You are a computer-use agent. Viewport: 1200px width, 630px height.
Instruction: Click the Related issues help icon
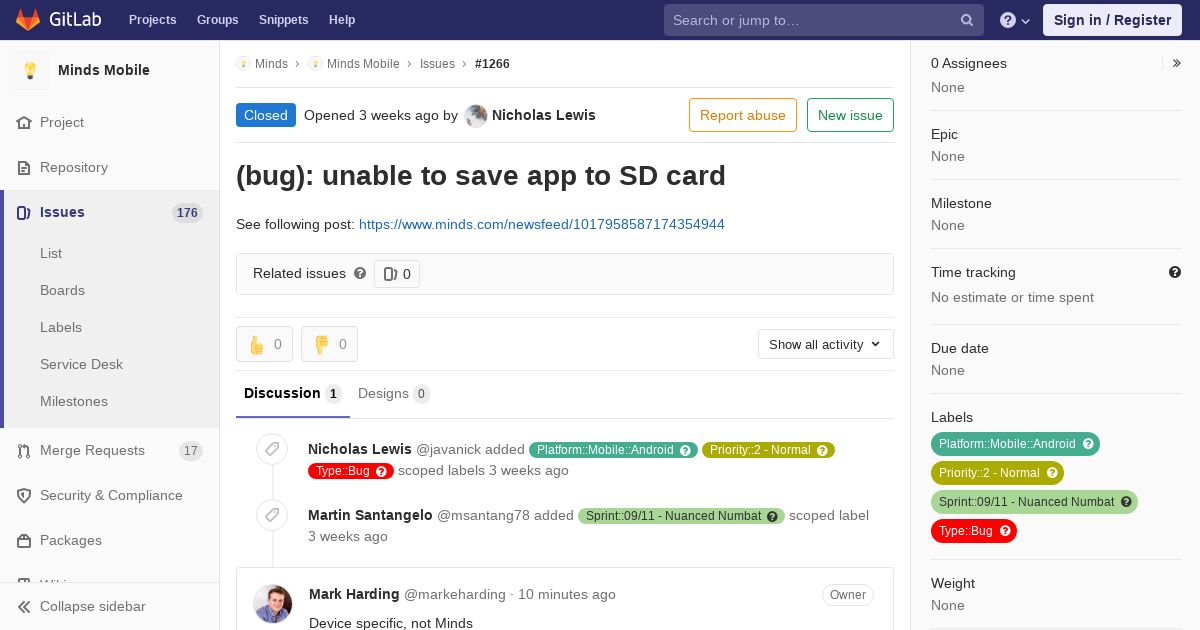point(360,273)
